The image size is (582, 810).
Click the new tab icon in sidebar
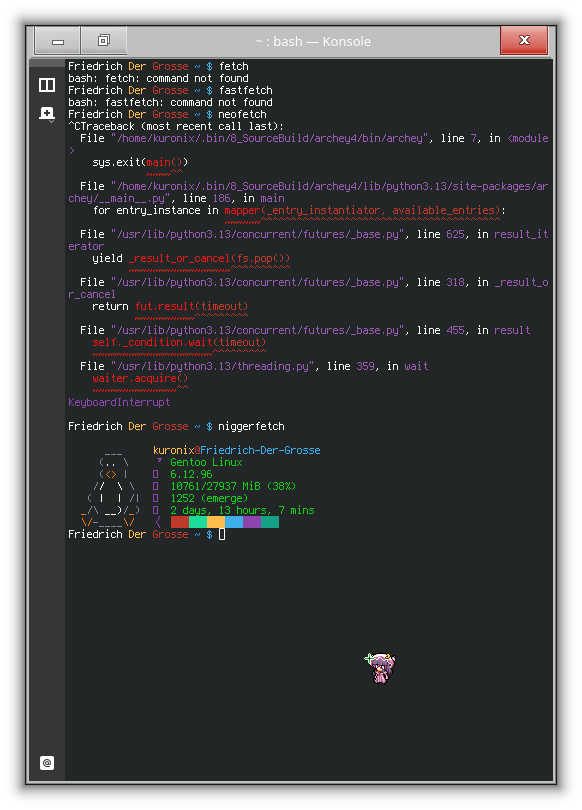47,112
